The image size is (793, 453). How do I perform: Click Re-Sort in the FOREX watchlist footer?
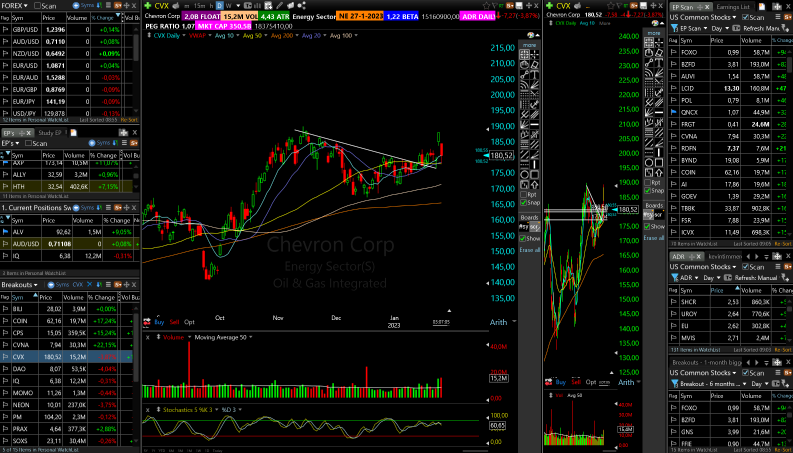pyautogui.click(x=129, y=120)
